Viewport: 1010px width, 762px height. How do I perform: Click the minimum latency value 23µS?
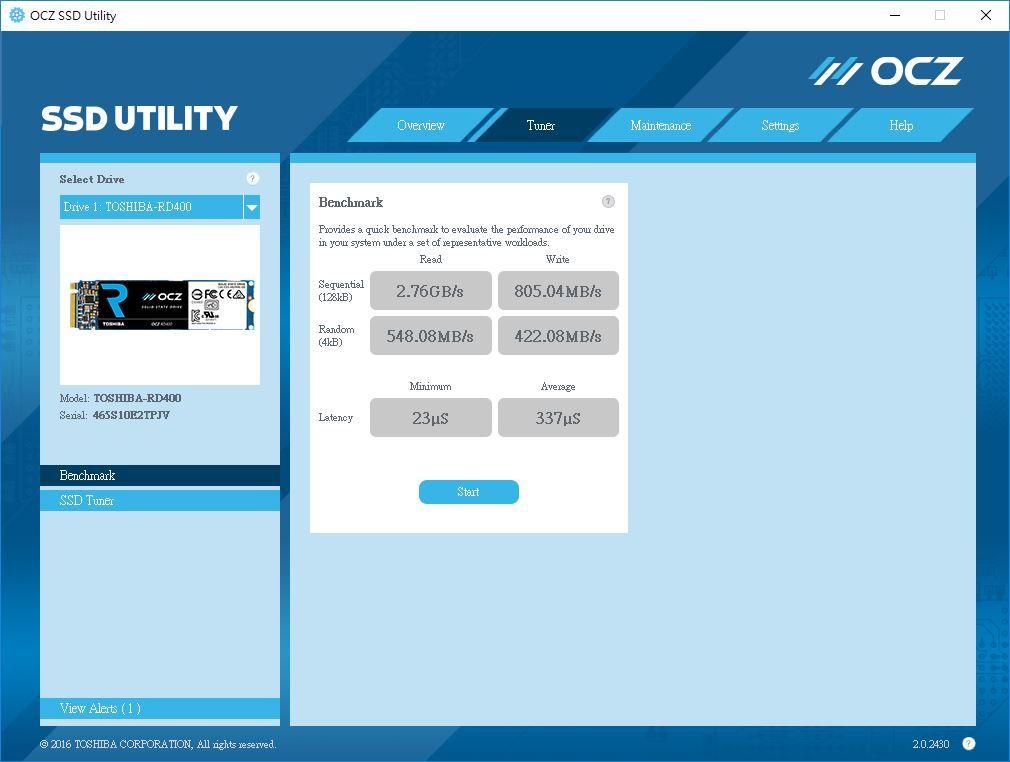[430, 417]
